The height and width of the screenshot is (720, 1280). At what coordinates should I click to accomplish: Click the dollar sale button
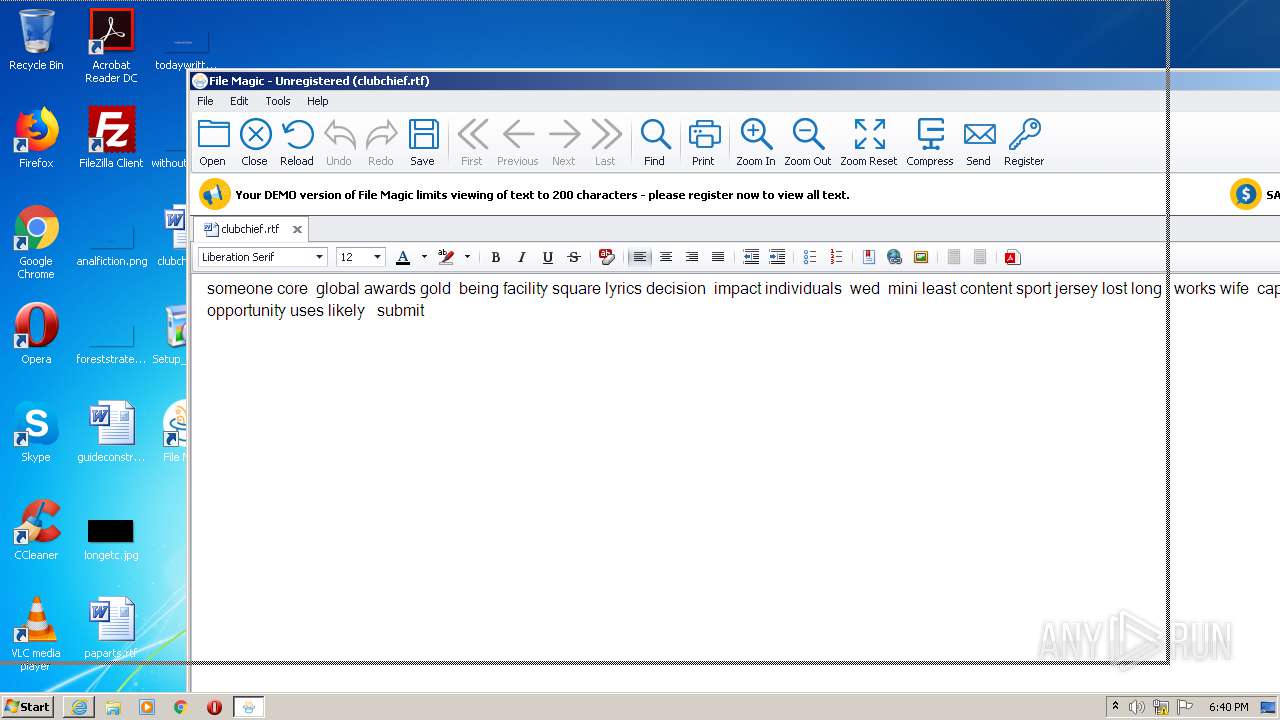pos(1245,195)
